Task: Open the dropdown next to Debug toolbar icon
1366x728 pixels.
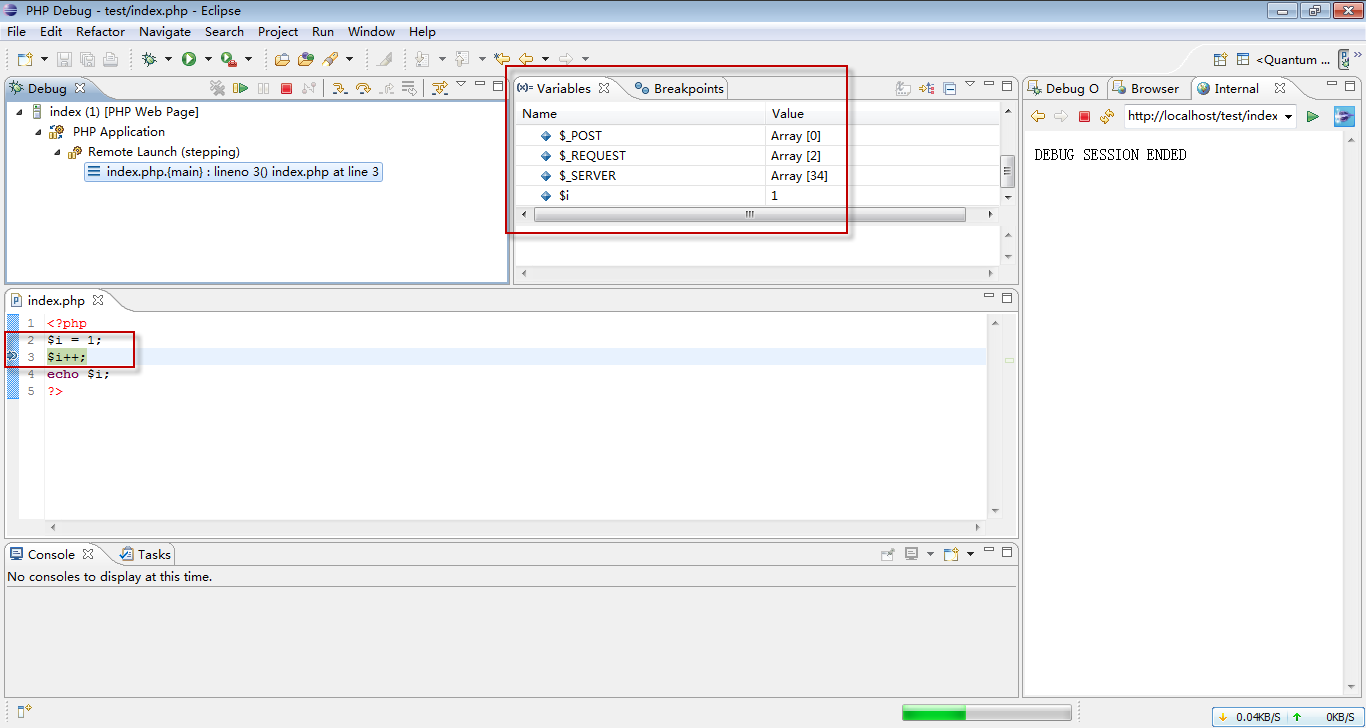Action: pos(168,59)
